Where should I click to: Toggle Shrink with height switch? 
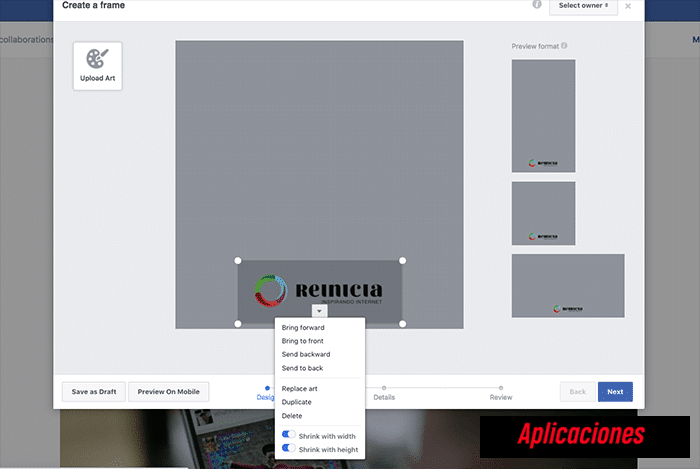coord(289,448)
